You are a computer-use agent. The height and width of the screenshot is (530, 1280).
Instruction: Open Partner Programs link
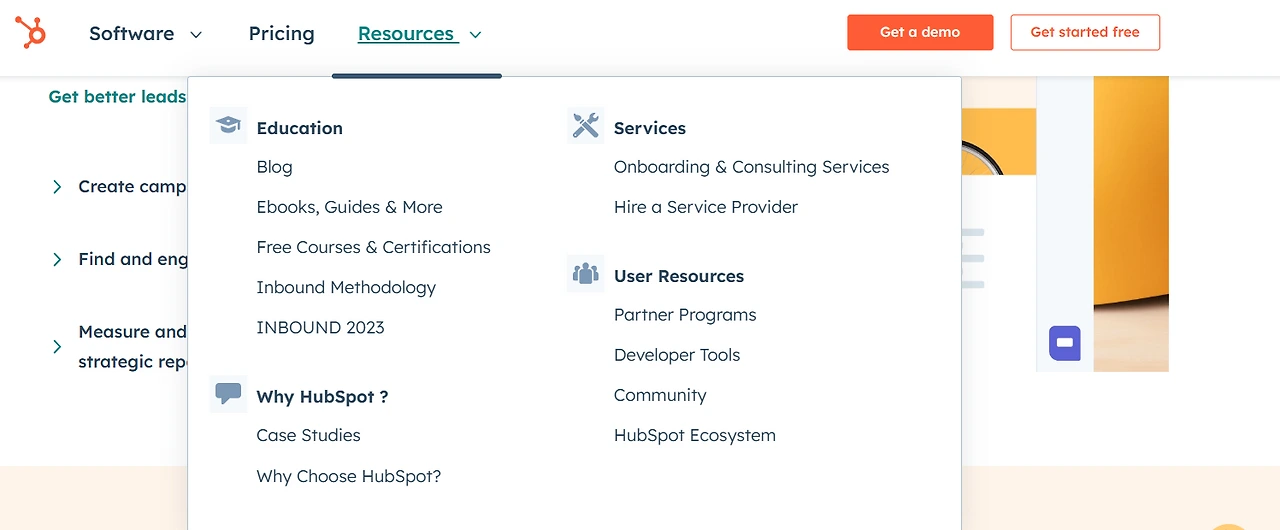tap(685, 315)
